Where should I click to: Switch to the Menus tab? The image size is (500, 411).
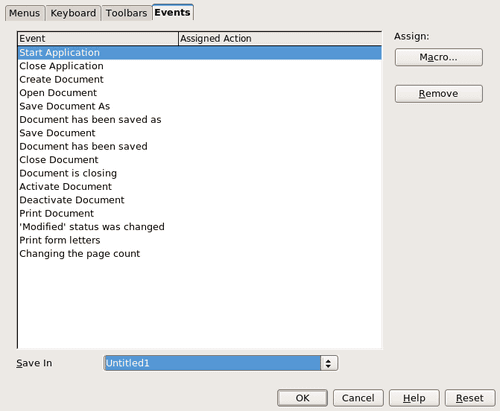click(24, 13)
